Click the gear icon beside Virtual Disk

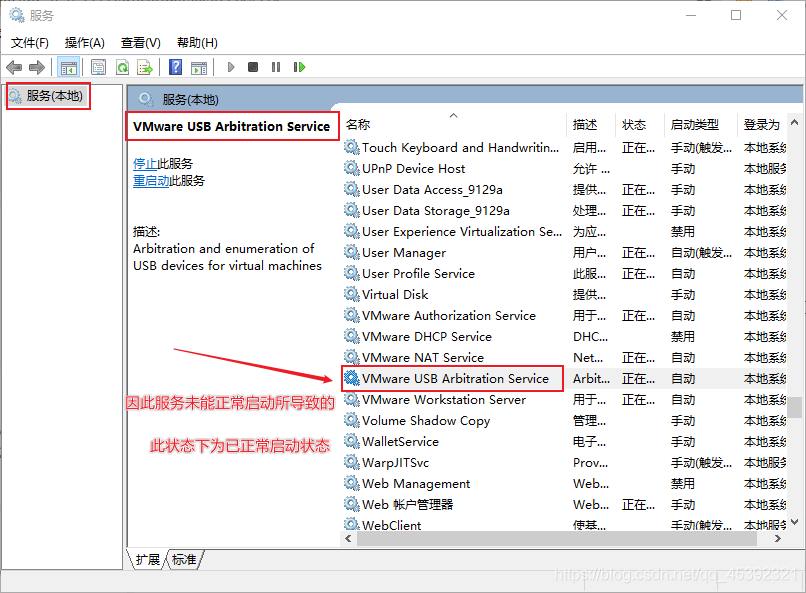coord(352,294)
